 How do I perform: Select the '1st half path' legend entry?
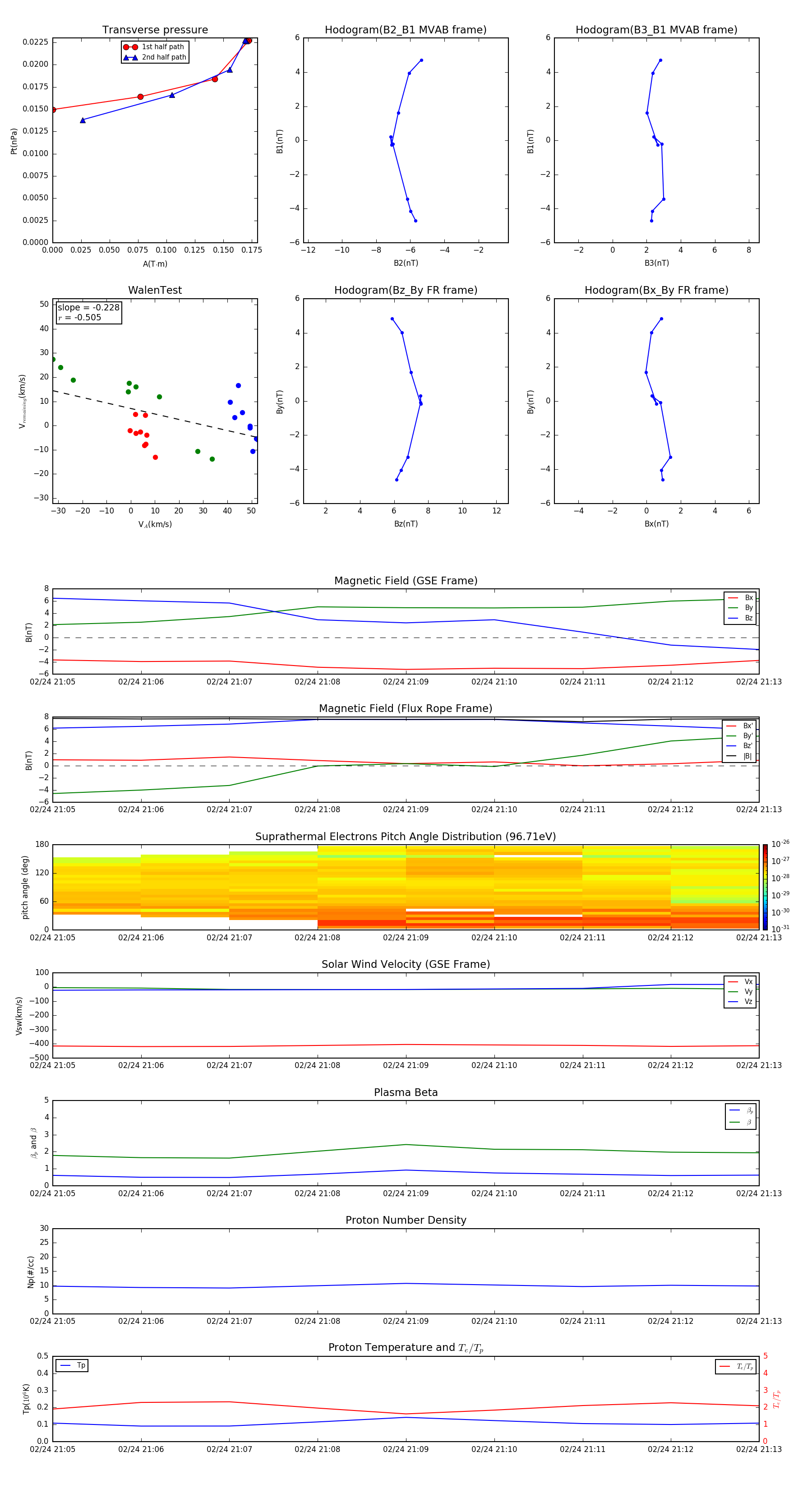[x=154, y=47]
